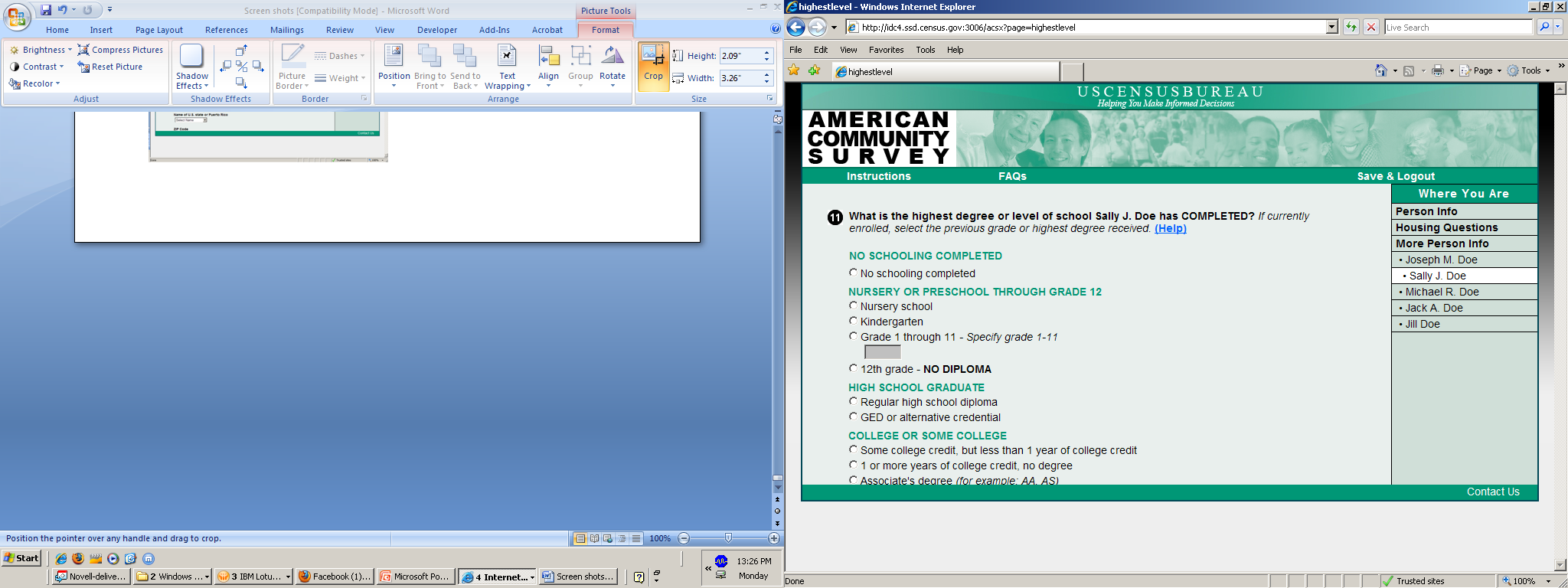Select No schooling completed option
The width and height of the screenshot is (1568, 588).
(x=853, y=273)
